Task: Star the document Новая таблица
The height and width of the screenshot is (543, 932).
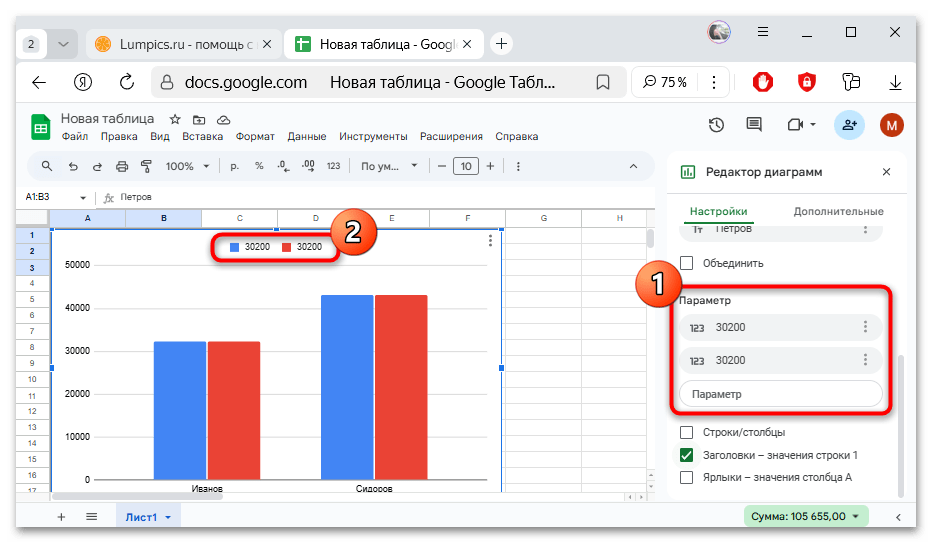Action: (175, 118)
